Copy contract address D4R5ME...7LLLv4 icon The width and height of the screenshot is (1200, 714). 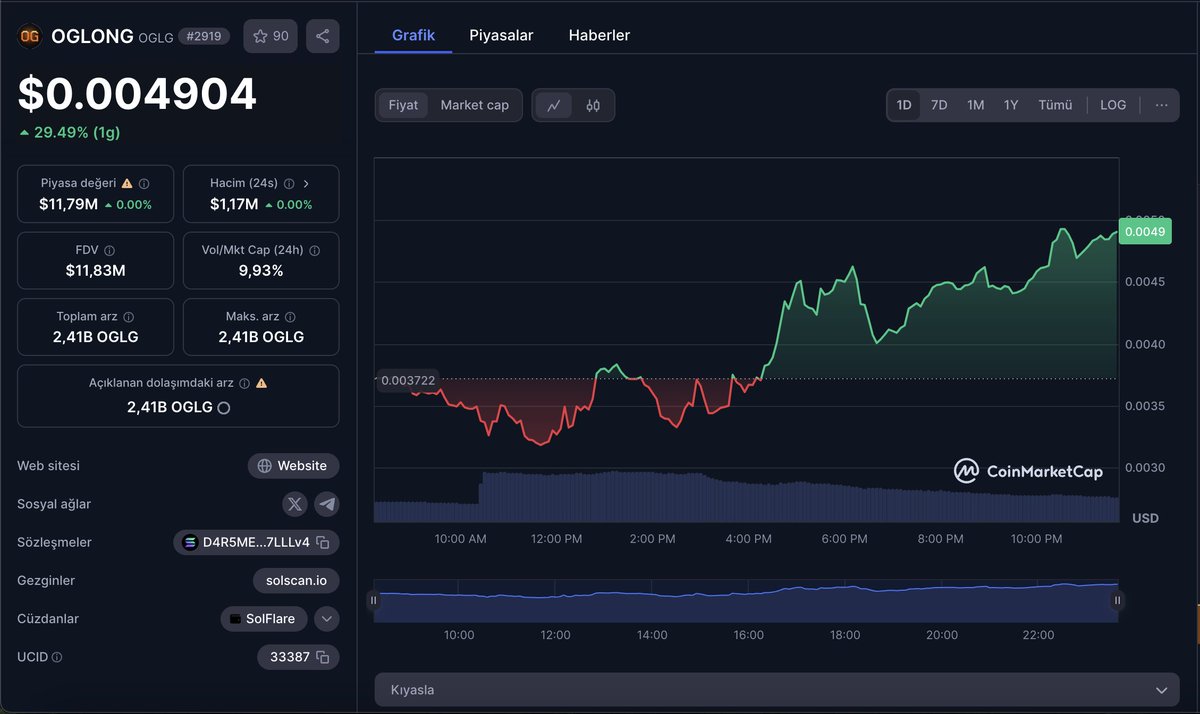[323, 543]
